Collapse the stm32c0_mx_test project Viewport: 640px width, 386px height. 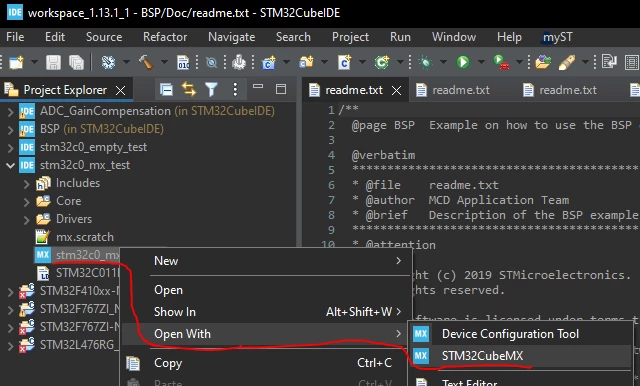click(11, 165)
